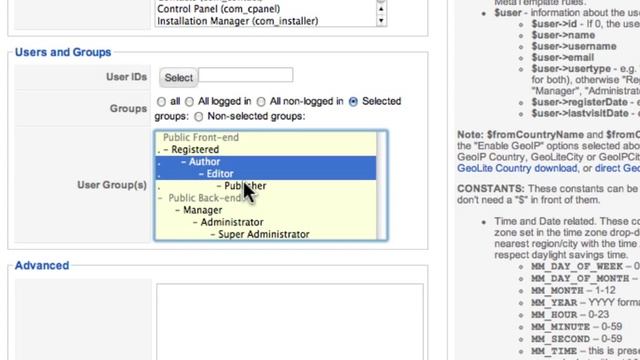Image resolution: width=640 pixels, height=360 pixels.
Task: Click the MM_YEAR constant text
Action: [554, 303]
